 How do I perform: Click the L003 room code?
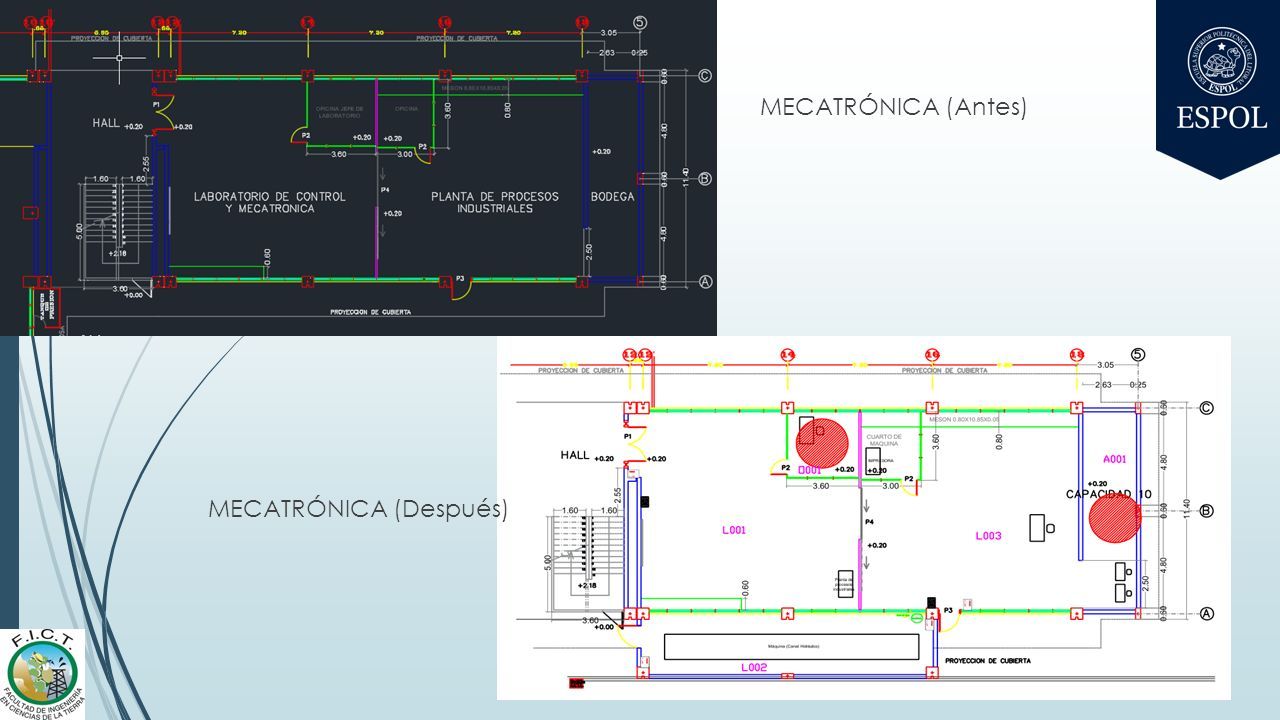tap(988, 536)
